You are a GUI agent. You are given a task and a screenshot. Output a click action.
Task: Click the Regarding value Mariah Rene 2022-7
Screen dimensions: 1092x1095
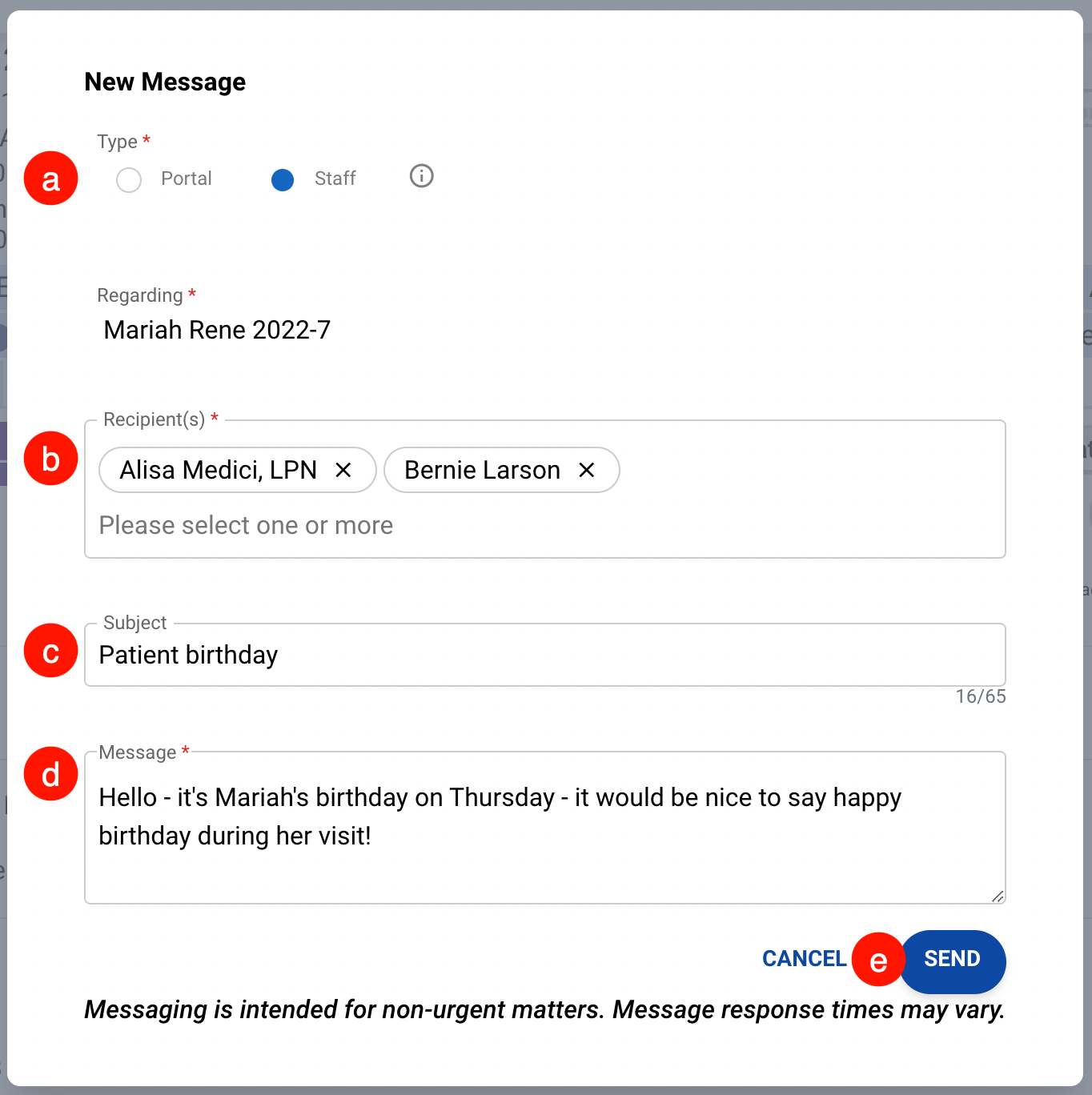click(x=217, y=330)
